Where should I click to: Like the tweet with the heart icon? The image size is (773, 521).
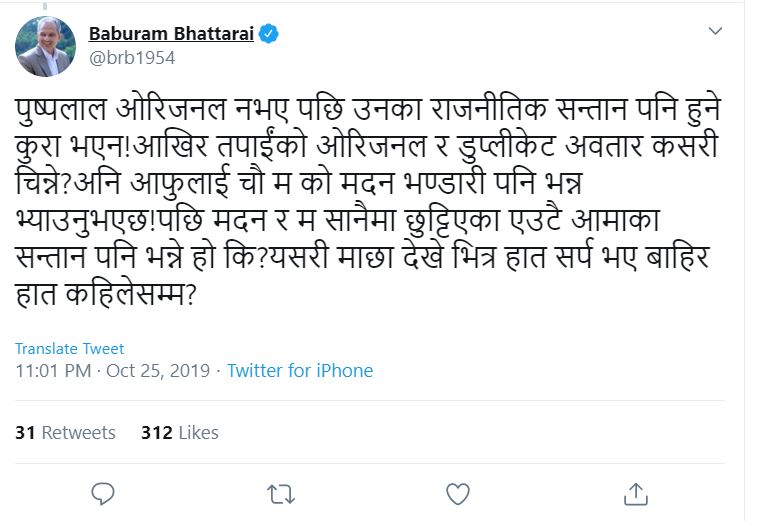pyautogui.click(x=458, y=493)
